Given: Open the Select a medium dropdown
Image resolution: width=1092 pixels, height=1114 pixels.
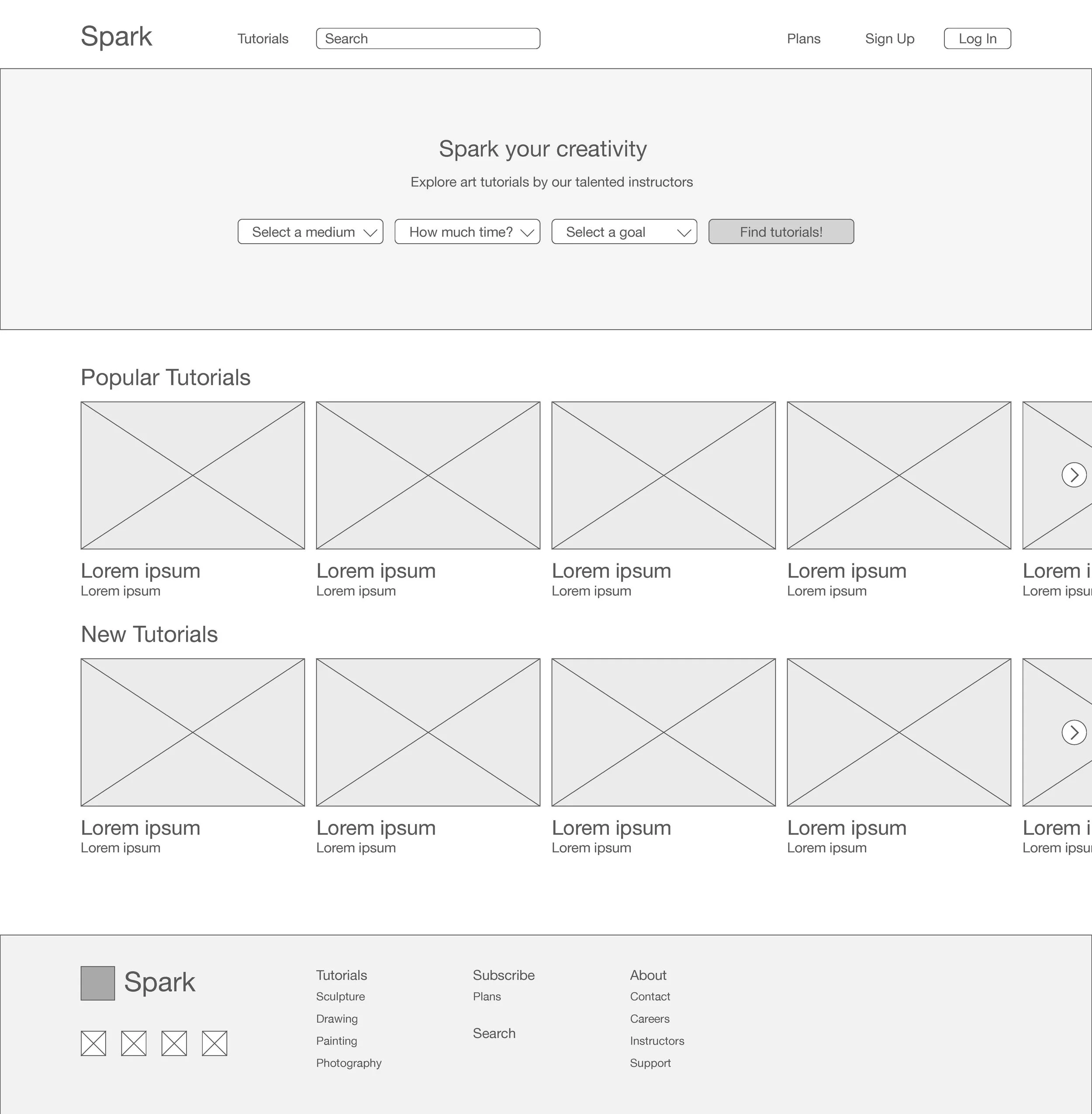Looking at the screenshot, I should (x=310, y=231).
